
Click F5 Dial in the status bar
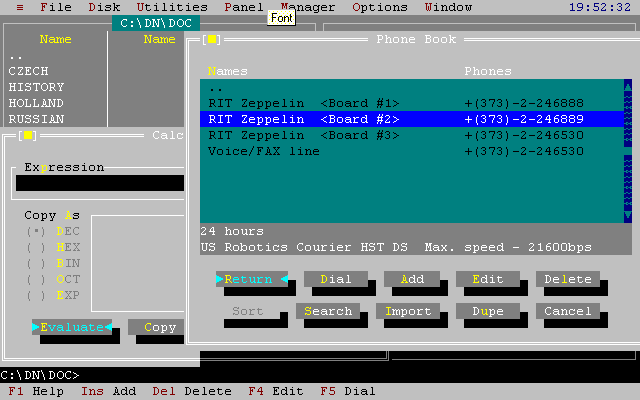(348, 391)
